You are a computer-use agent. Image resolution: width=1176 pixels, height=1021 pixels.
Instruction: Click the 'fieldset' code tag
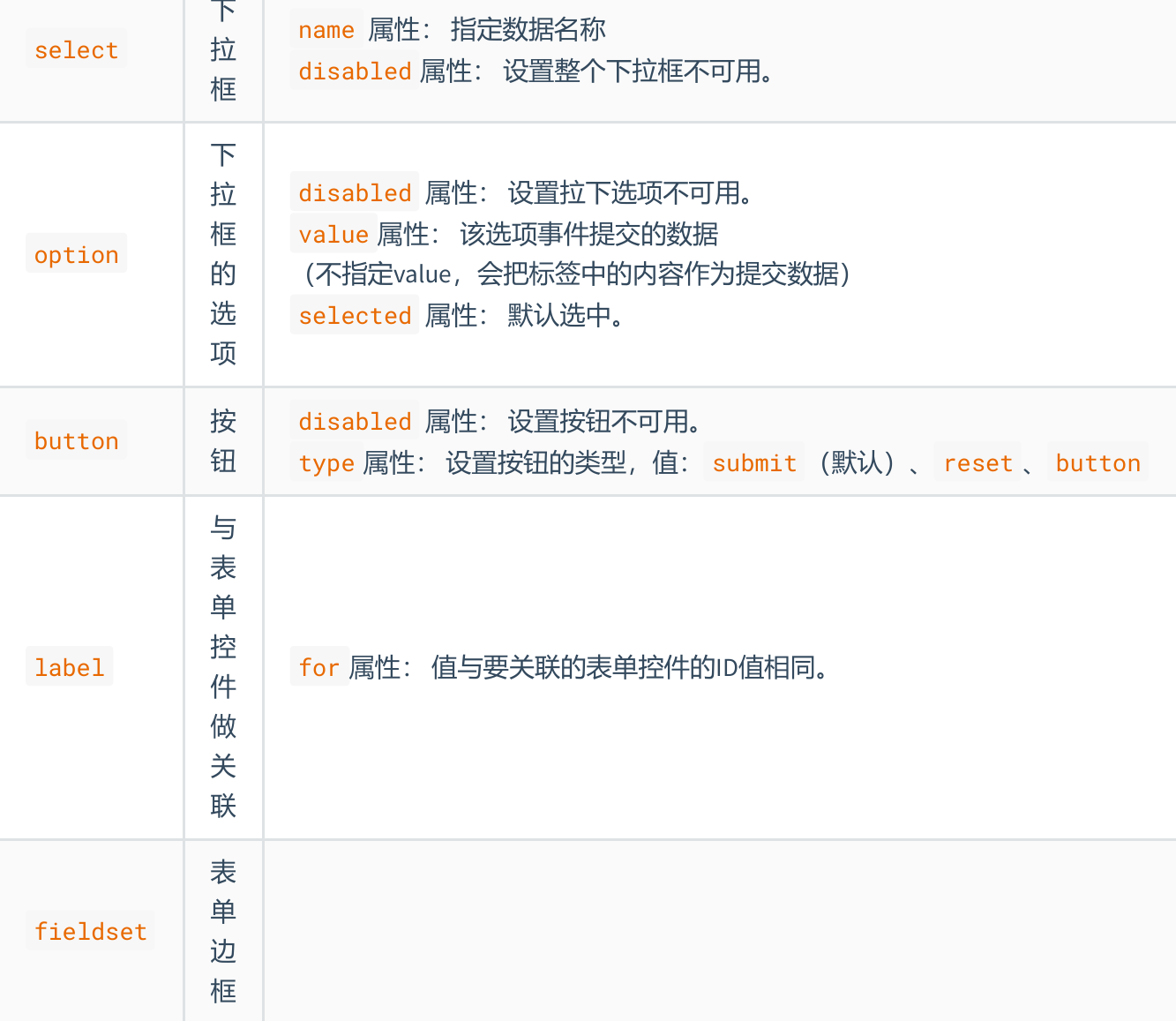pyautogui.click(x=90, y=932)
